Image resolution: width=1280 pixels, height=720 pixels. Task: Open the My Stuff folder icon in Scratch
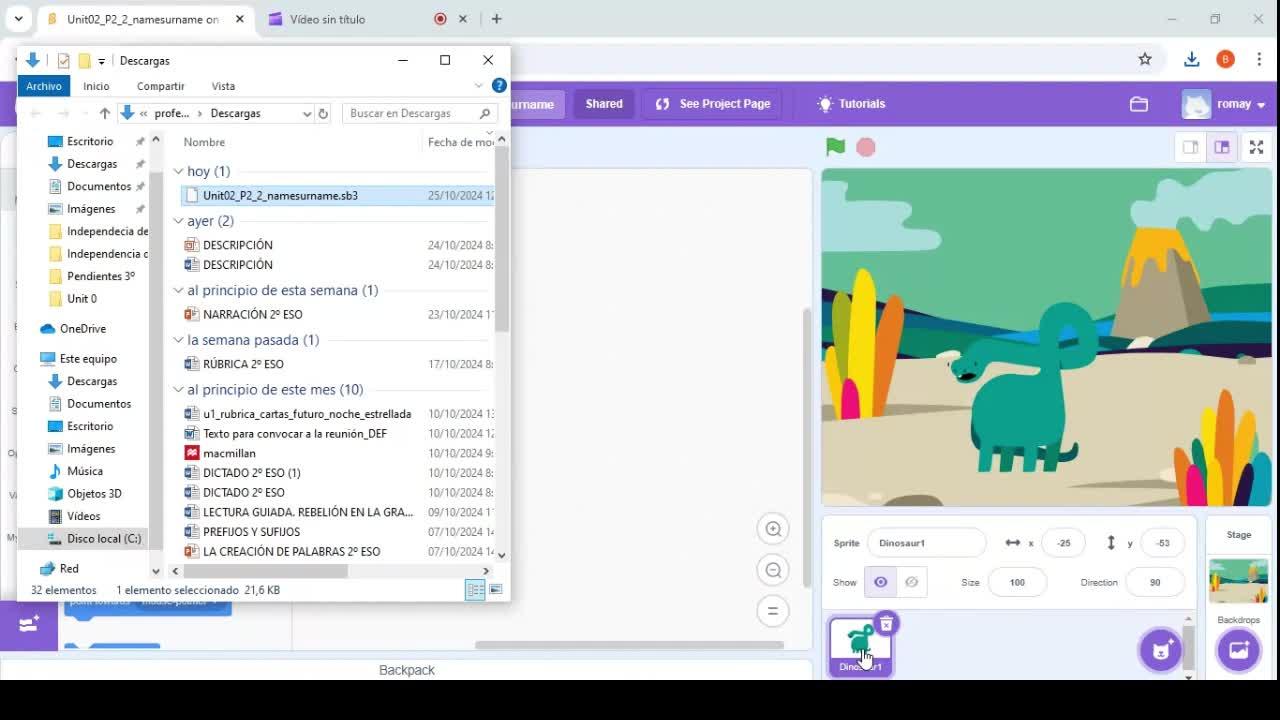(x=1138, y=104)
